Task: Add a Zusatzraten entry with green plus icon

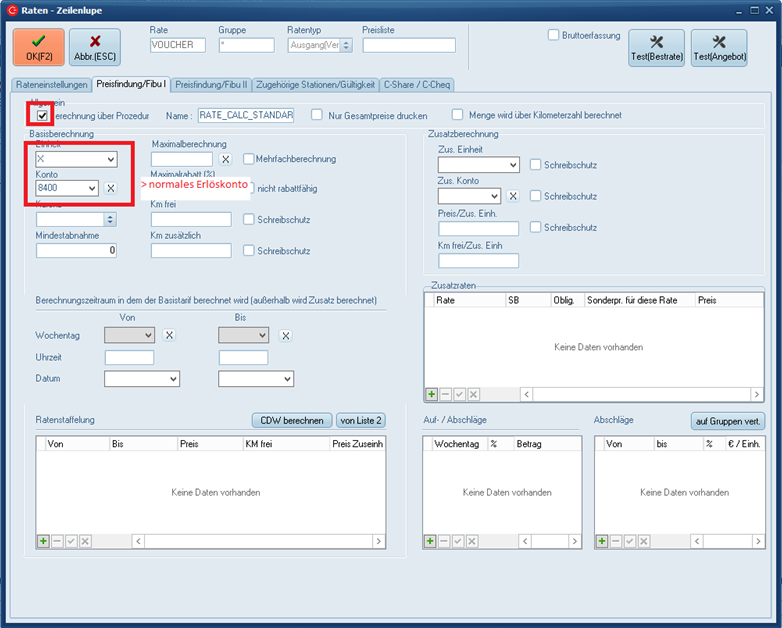Action: point(432,395)
